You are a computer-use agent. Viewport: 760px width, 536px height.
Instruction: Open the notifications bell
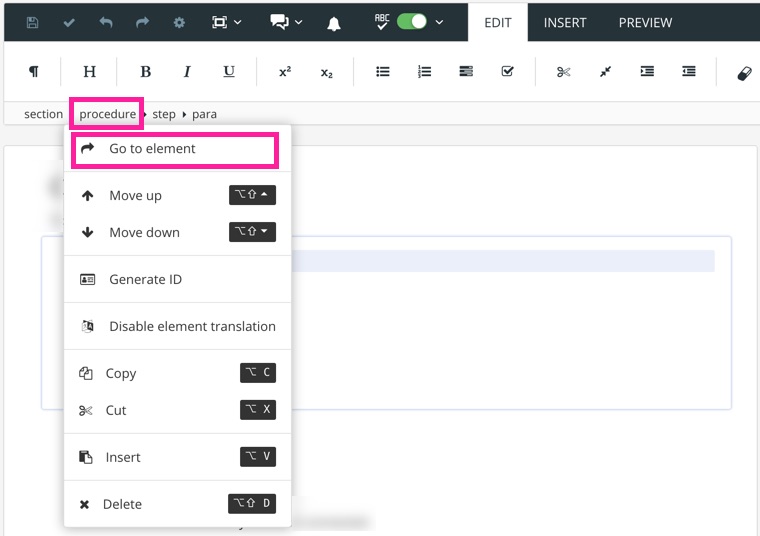point(334,22)
